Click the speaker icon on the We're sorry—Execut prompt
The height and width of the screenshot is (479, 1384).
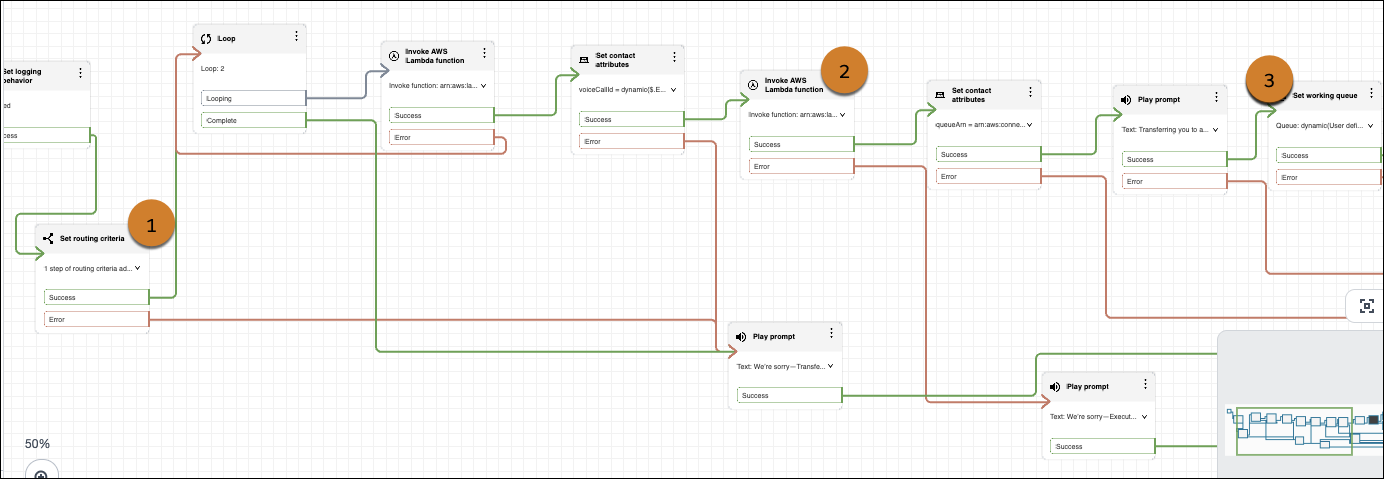1055,386
